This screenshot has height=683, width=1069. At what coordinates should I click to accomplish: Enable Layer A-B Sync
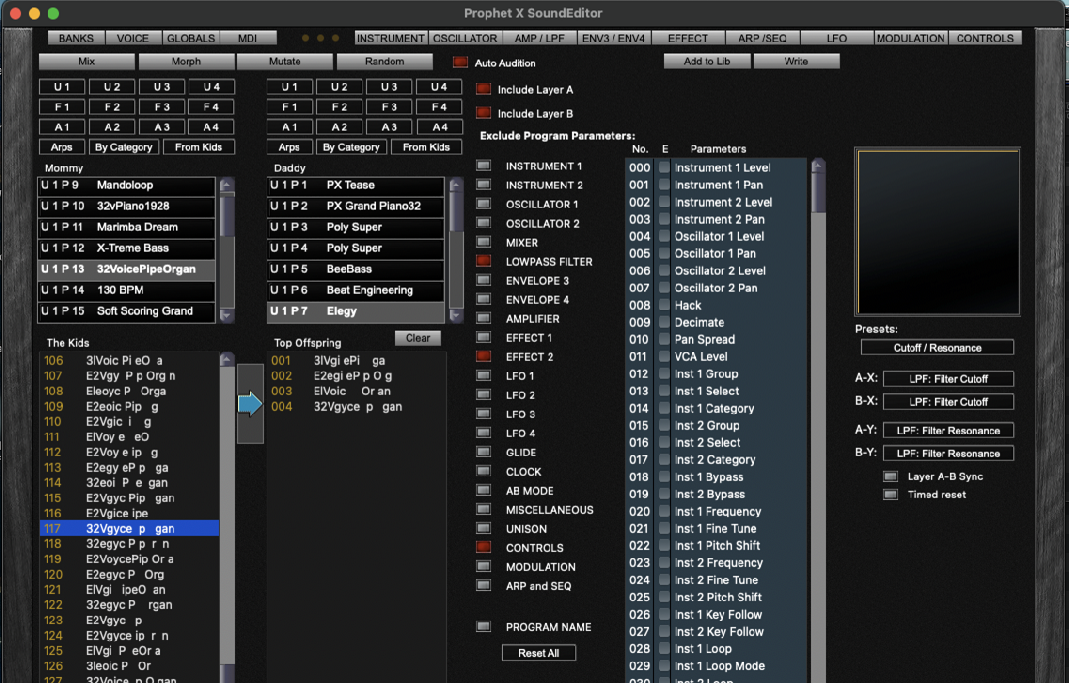890,476
